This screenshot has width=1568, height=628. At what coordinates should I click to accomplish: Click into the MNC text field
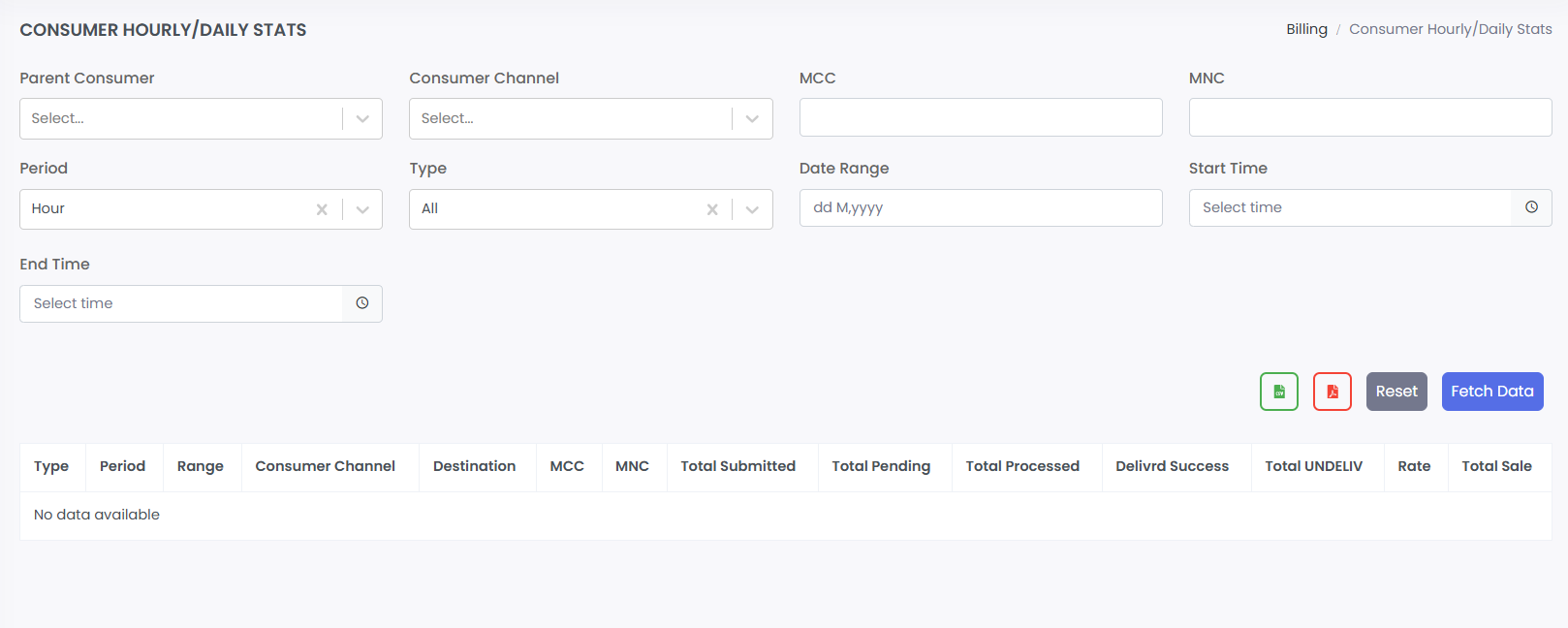[1369, 117]
